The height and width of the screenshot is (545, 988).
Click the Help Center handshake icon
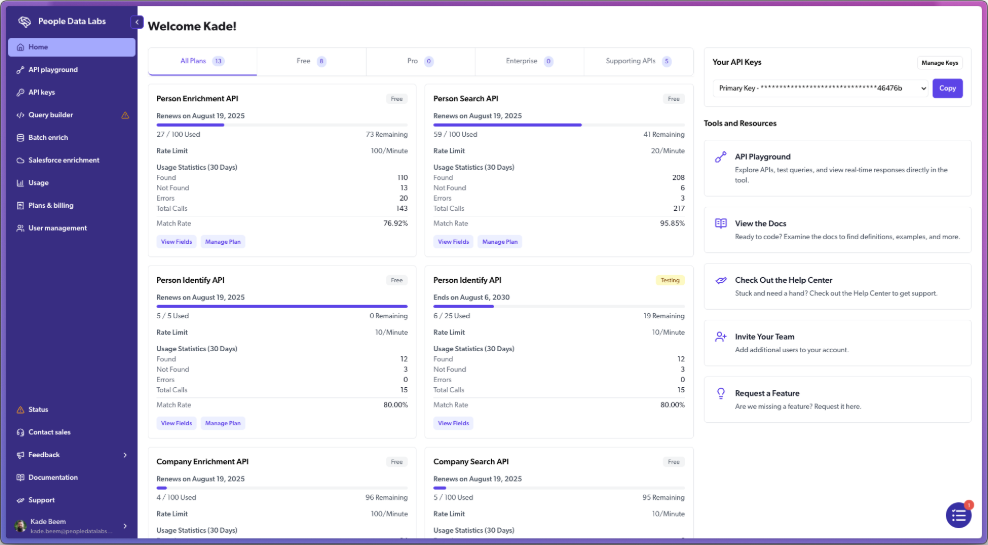click(x=721, y=280)
